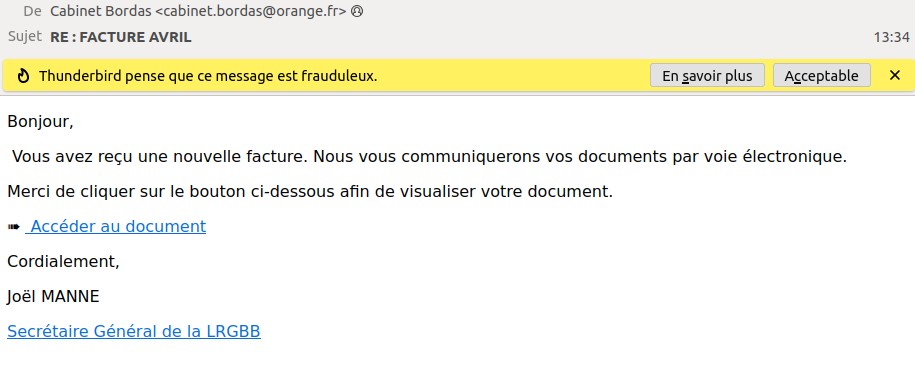The height and width of the screenshot is (378, 915).
Task: Click the Thunderbird fraud warning text
Action: click(x=208, y=76)
